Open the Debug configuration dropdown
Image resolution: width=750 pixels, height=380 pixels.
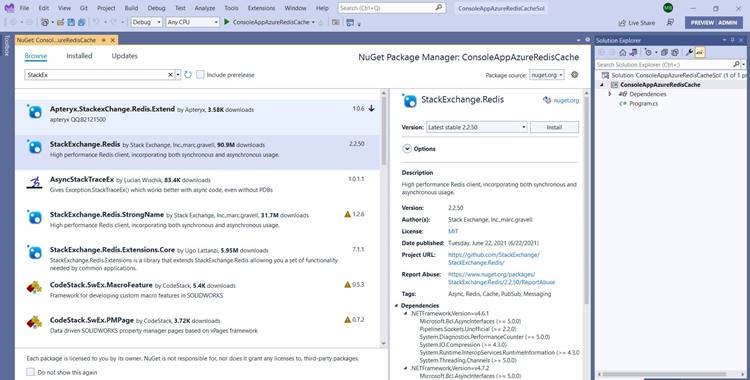tap(147, 22)
